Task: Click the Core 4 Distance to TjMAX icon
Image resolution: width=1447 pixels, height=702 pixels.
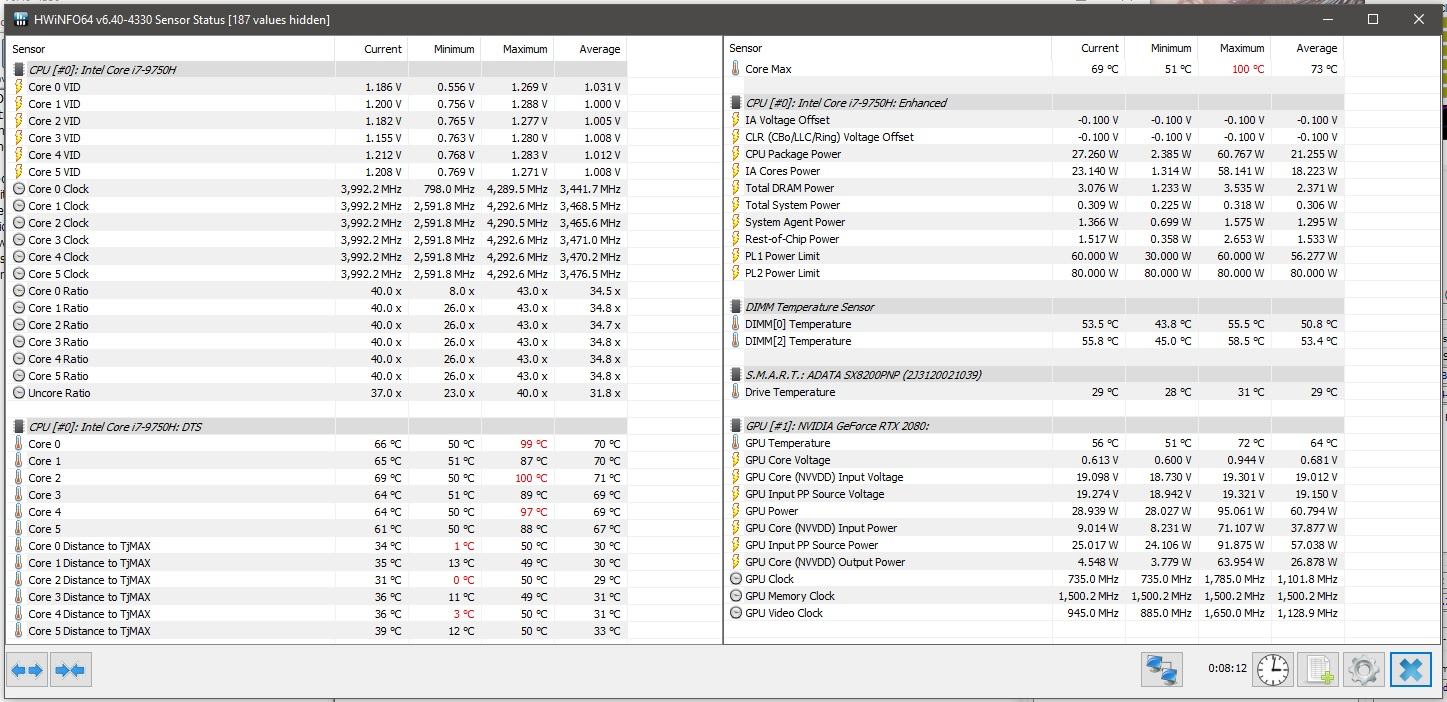Action: coord(19,614)
